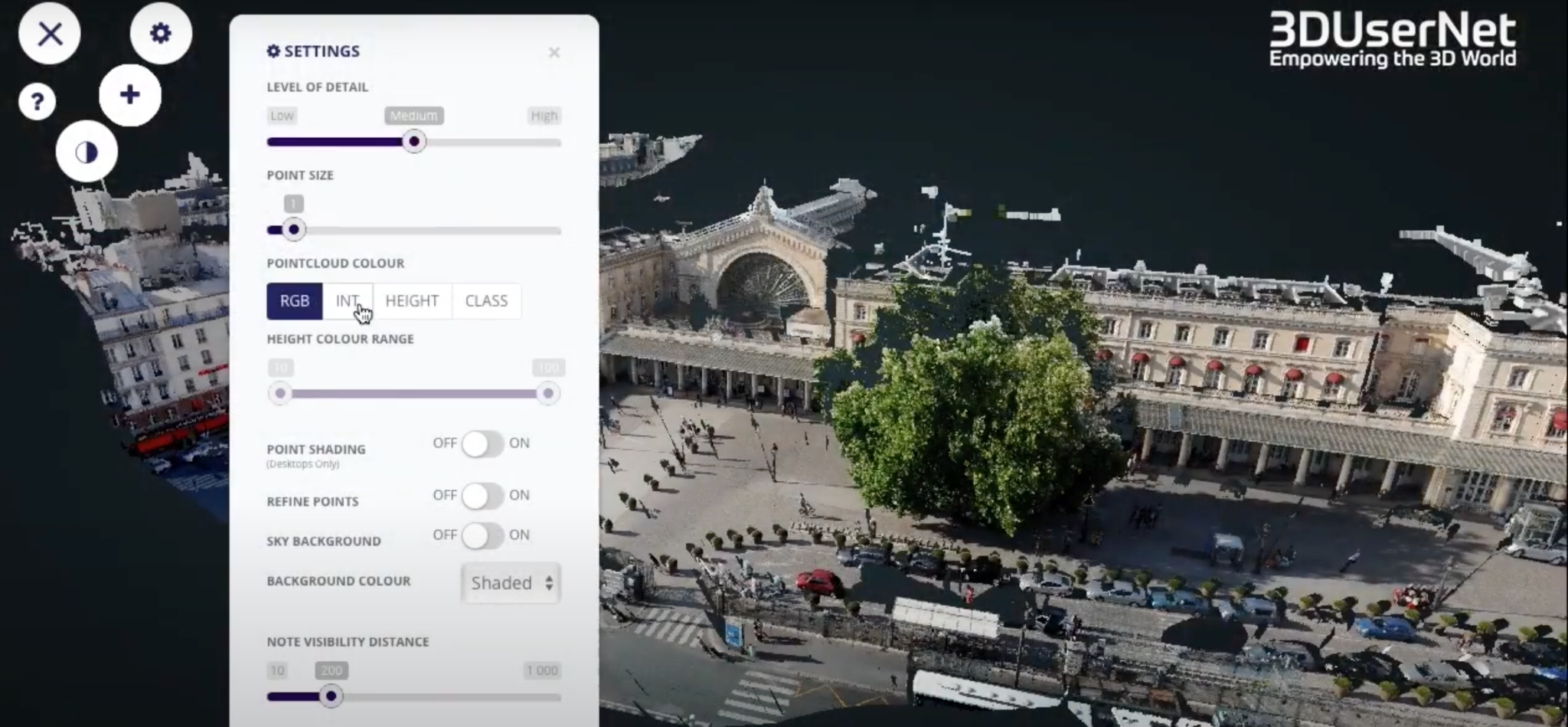Screen dimensions: 1568x727
Task: Click the Note Visibility Distance slider handle
Action: [x=331, y=696]
